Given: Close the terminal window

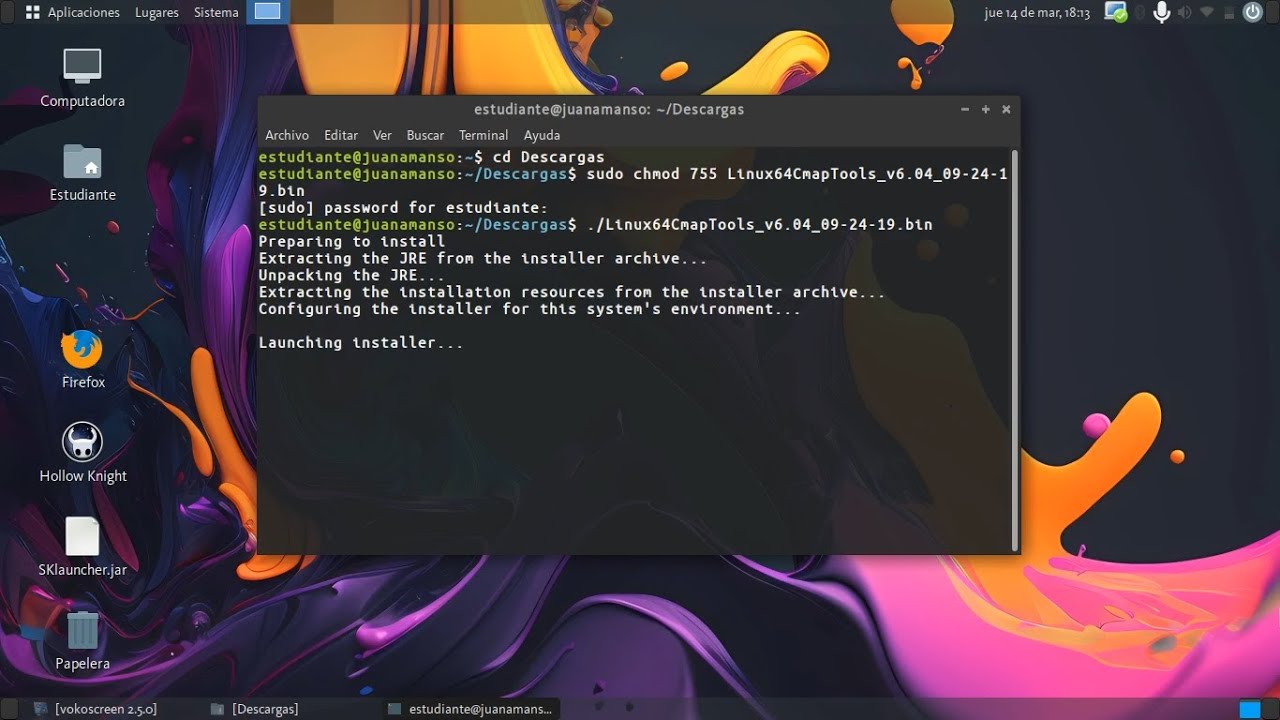Looking at the screenshot, I should coord(1006,110).
